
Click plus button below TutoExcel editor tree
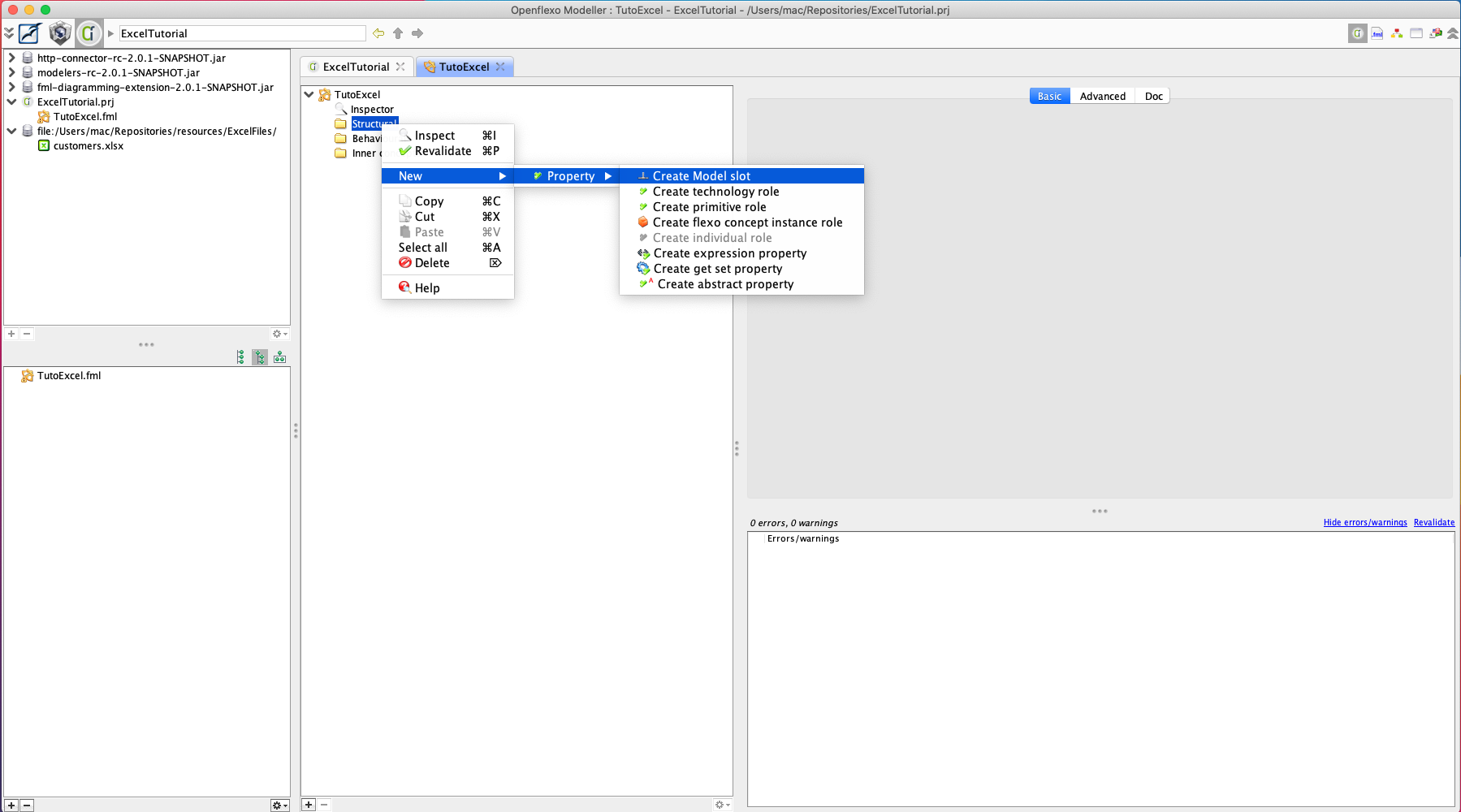[309, 805]
